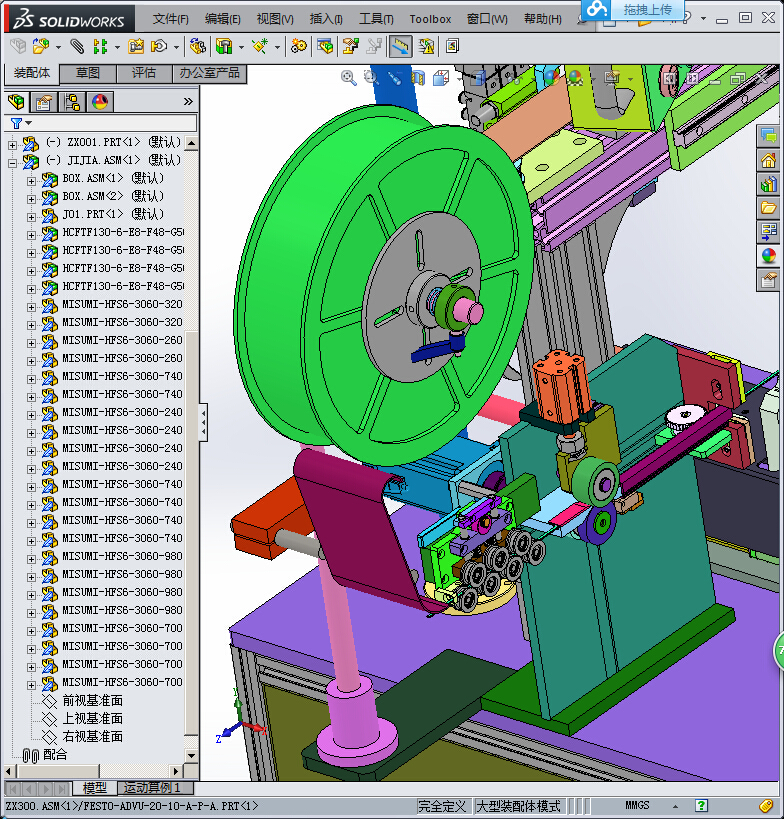This screenshot has height=819, width=784.
Task: Click feature tree scroll right arrow
Action: click(x=176, y=771)
